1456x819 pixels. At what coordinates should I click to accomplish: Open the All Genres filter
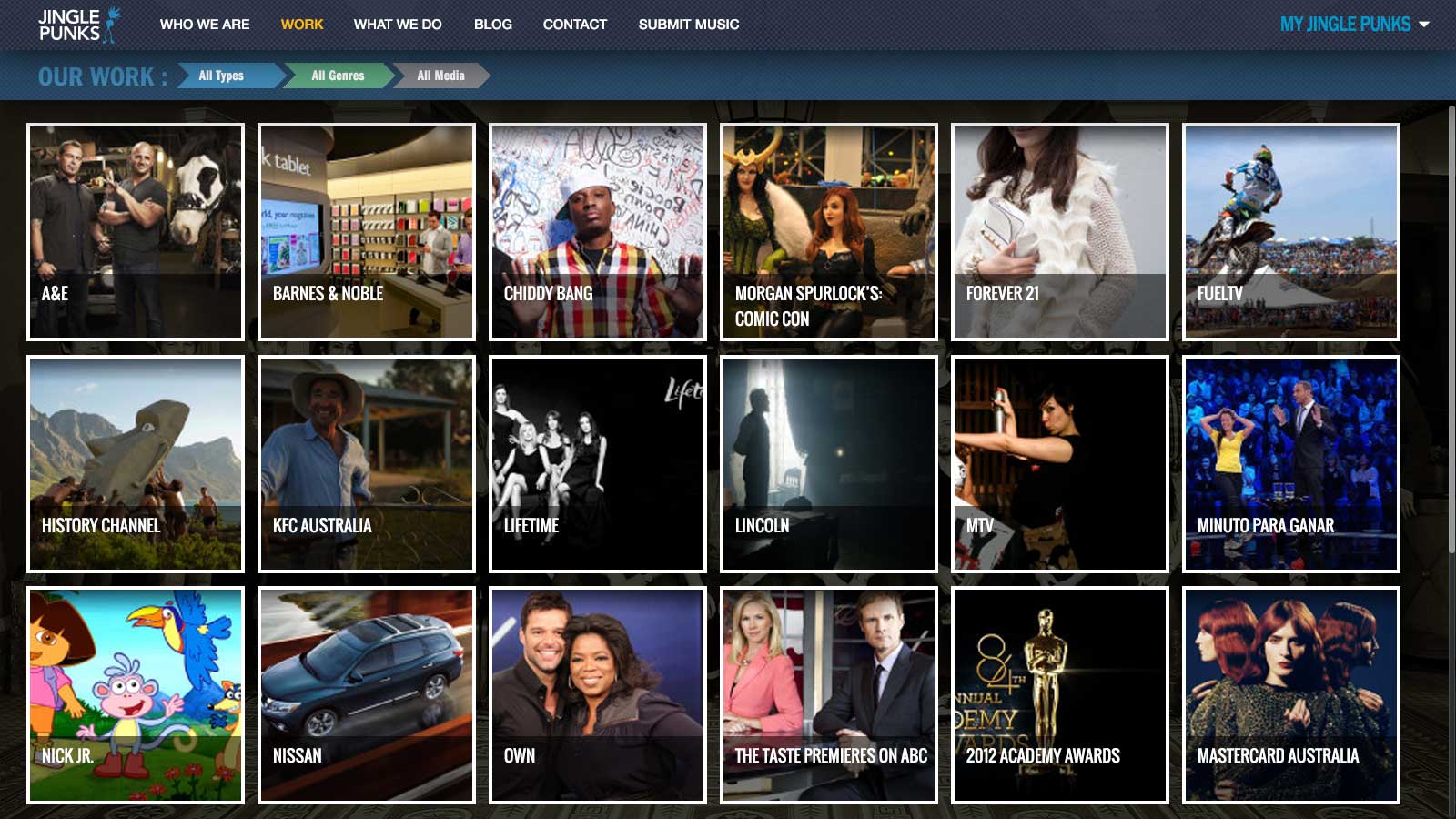[x=338, y=76]
